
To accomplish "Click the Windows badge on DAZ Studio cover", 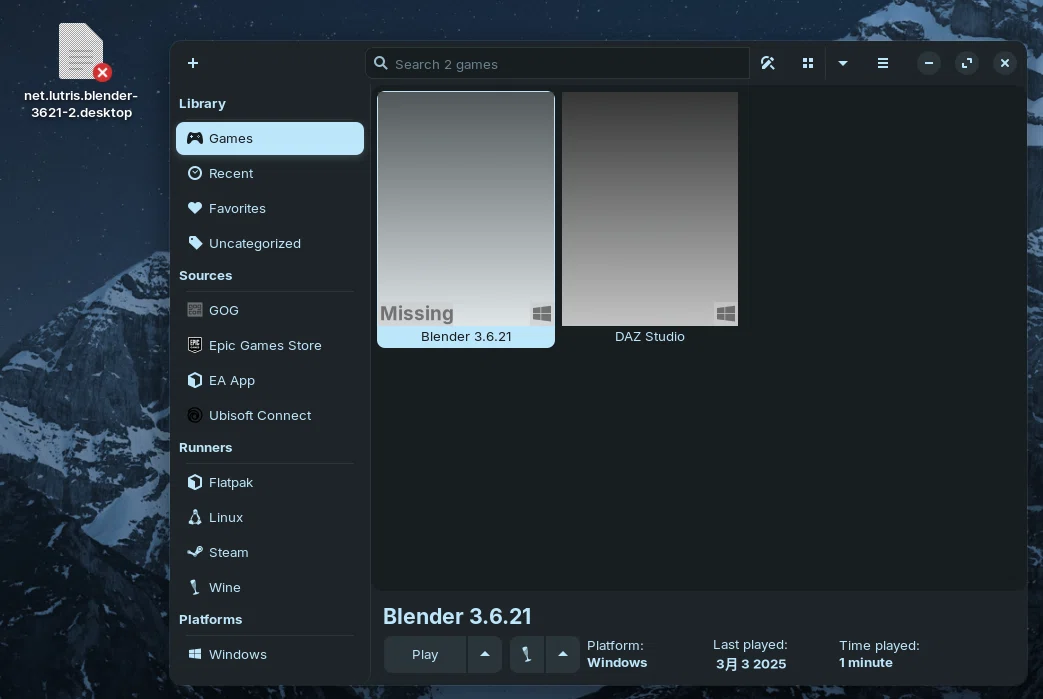I will (725, 313).
